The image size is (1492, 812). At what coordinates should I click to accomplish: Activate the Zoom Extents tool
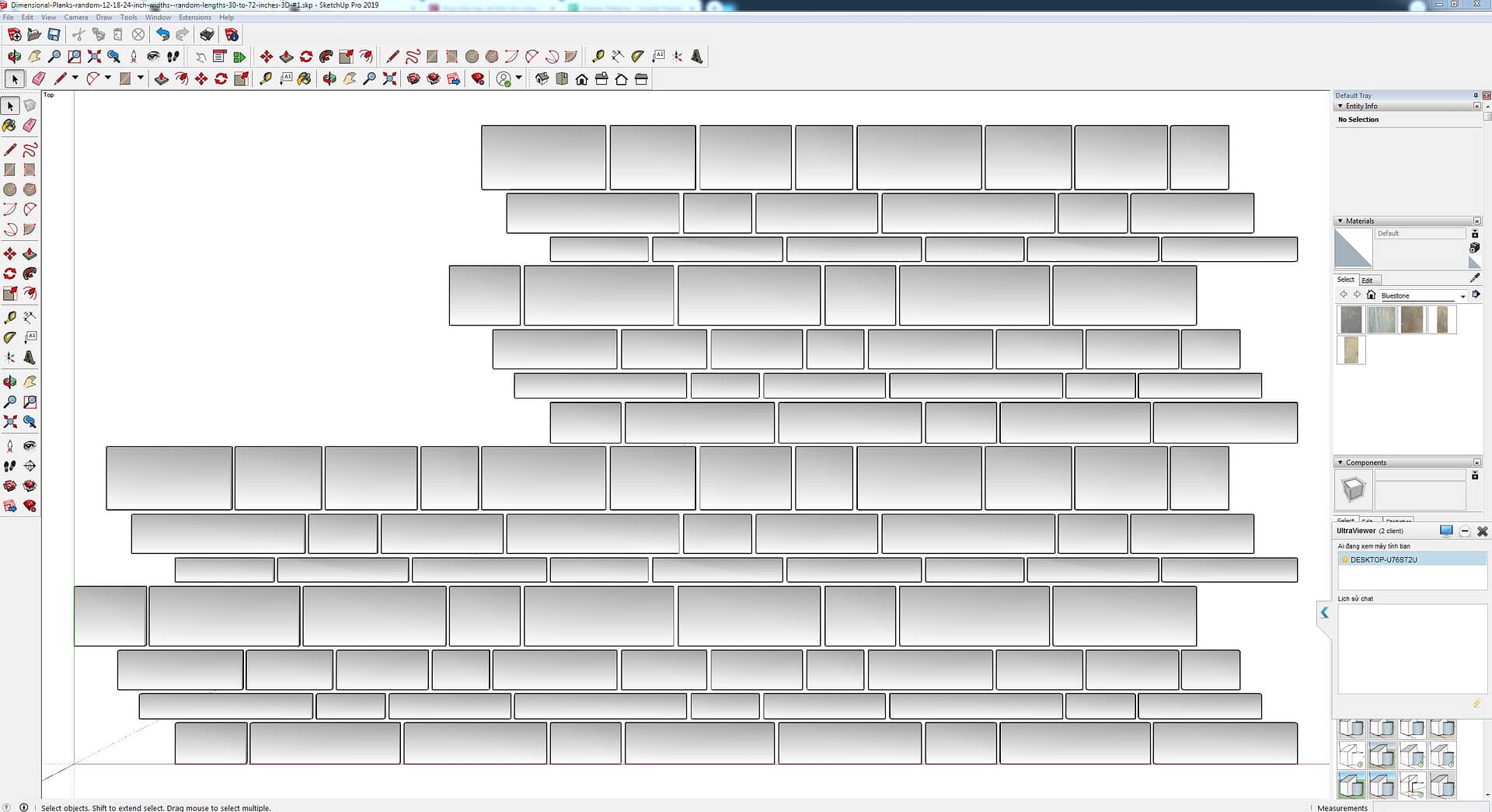point(94,57)
